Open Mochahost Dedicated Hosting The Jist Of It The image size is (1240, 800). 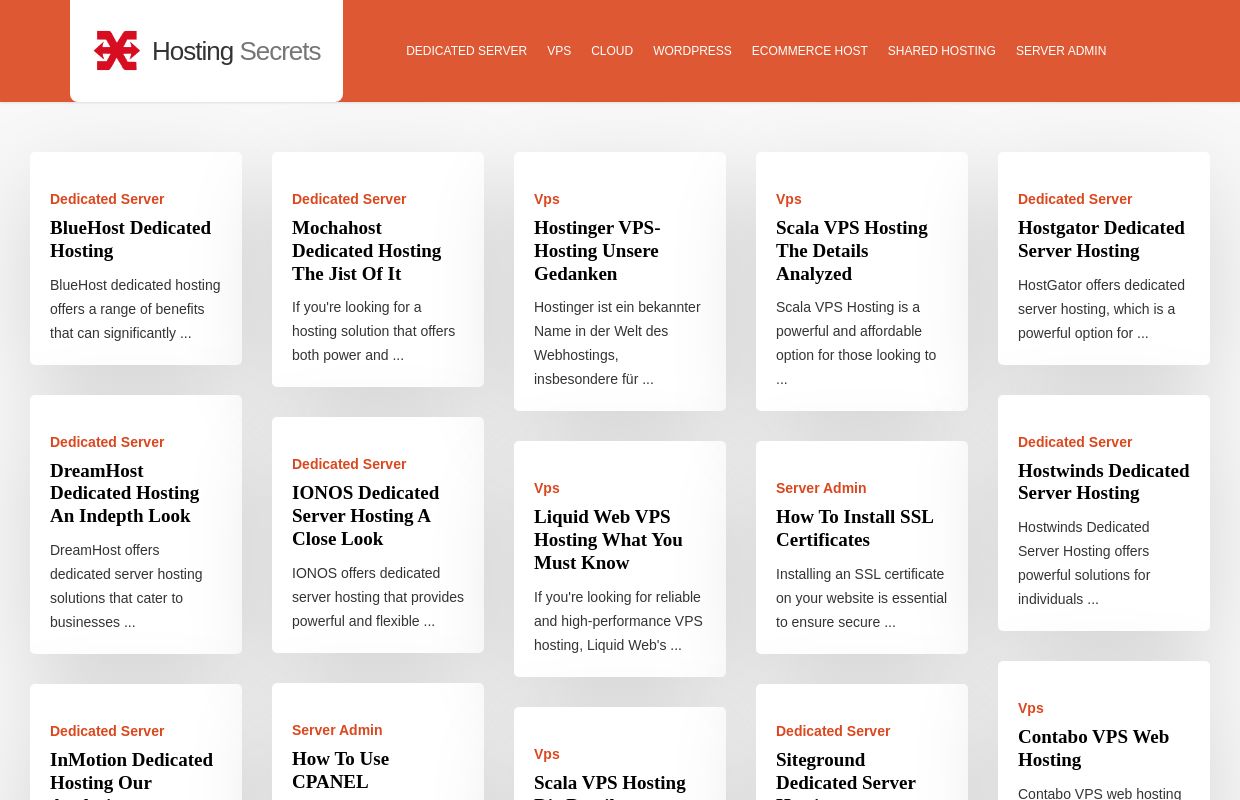366,251
